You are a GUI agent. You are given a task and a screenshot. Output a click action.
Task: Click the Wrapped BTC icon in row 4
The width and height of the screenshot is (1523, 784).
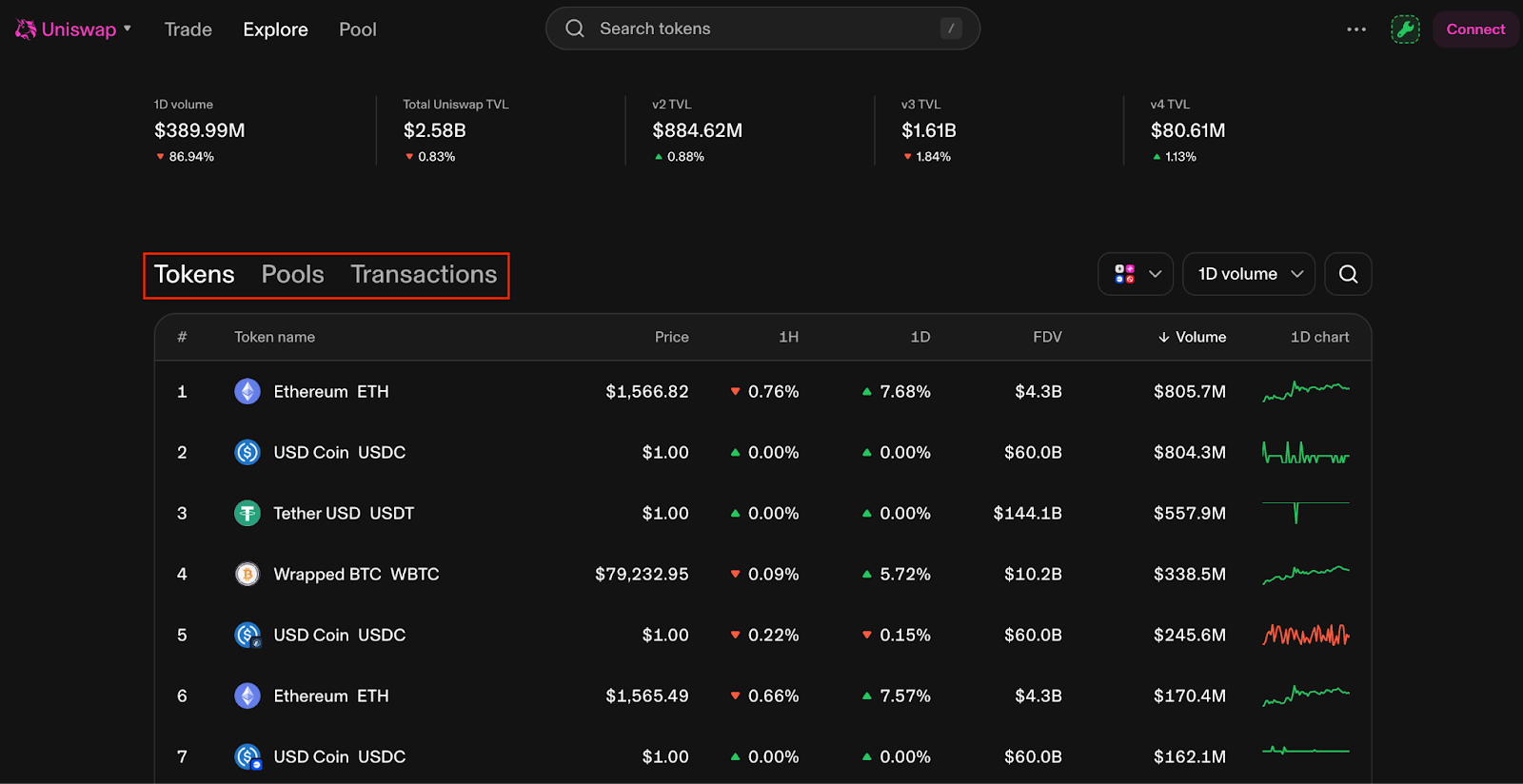pyautogui.click(x=247, y=574)
